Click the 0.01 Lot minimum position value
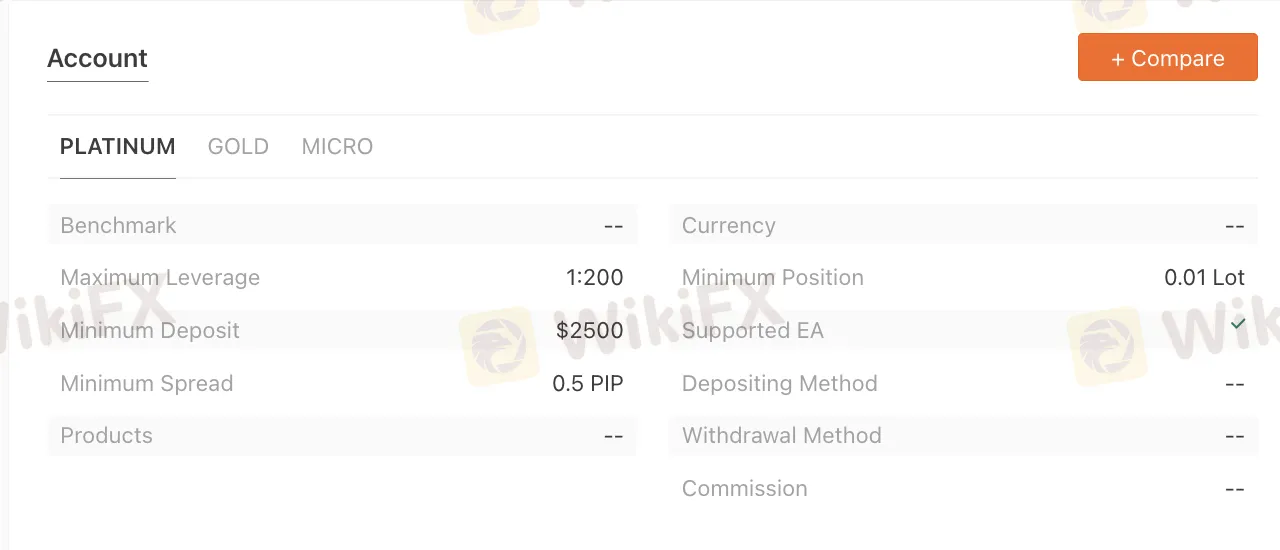 1204,278
